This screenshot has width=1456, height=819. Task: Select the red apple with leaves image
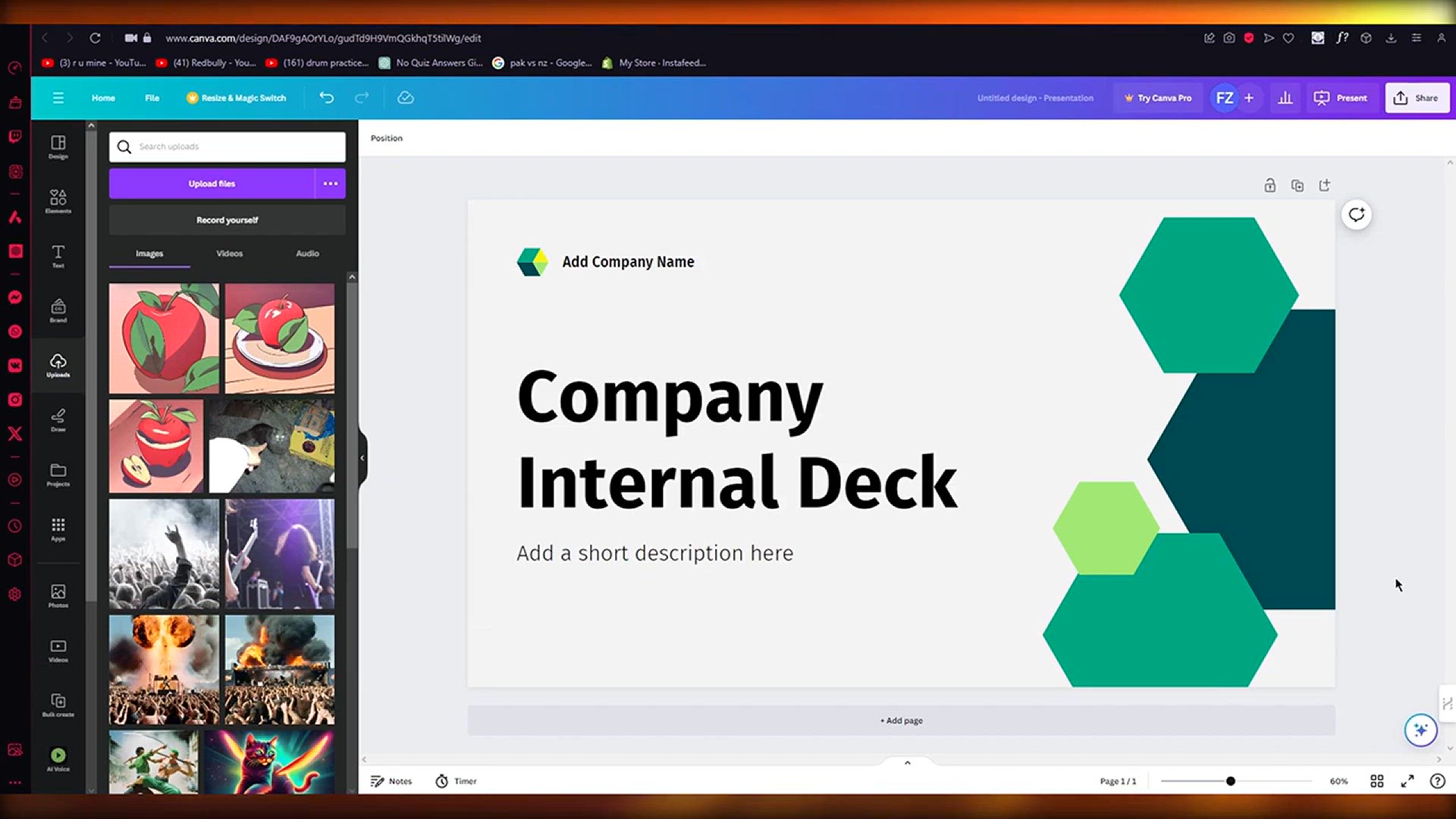[x=164, y=338]
